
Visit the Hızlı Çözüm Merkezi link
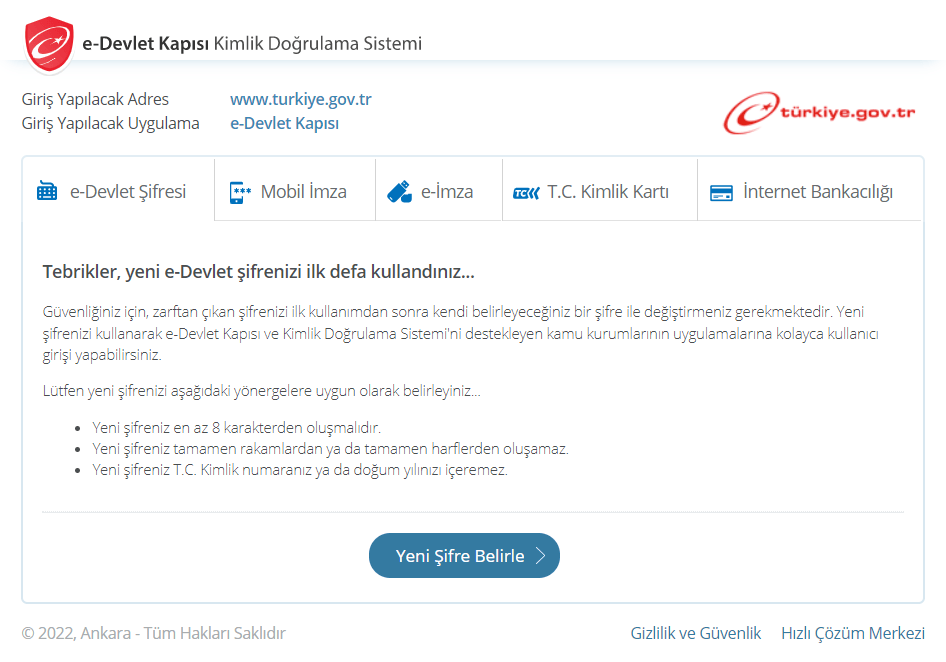click(852, 633)
